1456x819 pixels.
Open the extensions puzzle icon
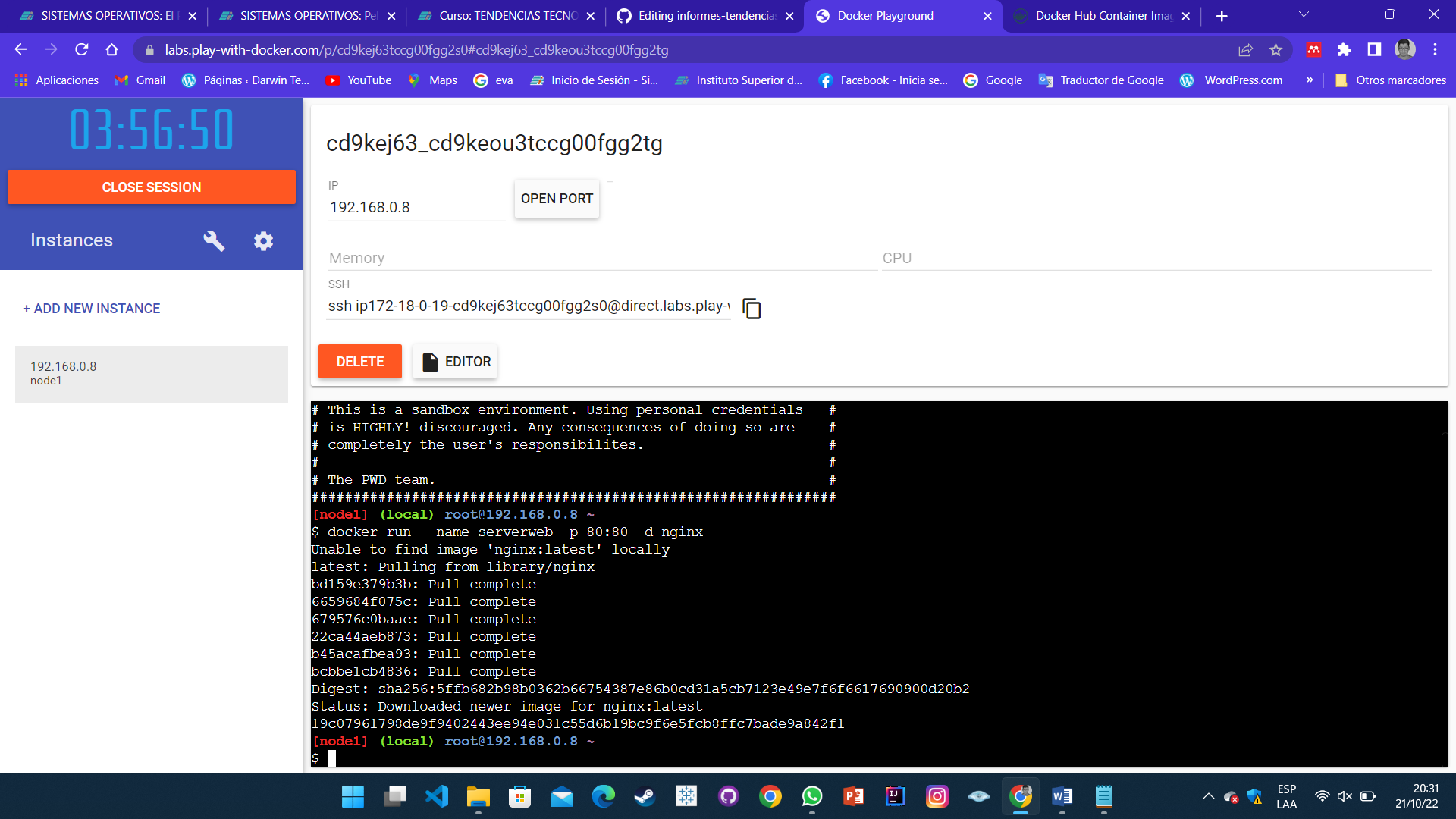tap(1345, 50)
